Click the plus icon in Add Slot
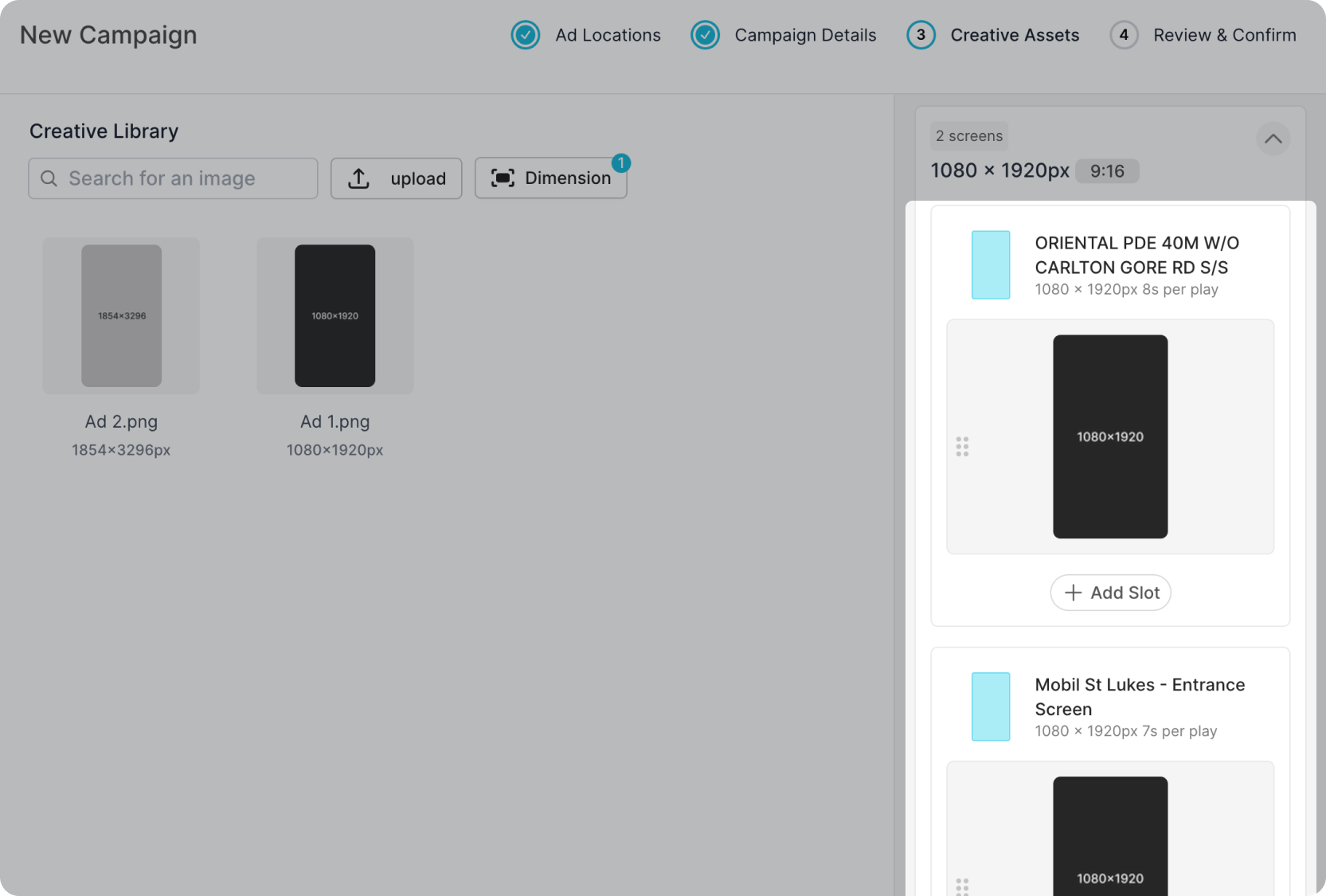Image resolution: width=1326 pixels, height=896 pixels. (x=1074, y=593)
